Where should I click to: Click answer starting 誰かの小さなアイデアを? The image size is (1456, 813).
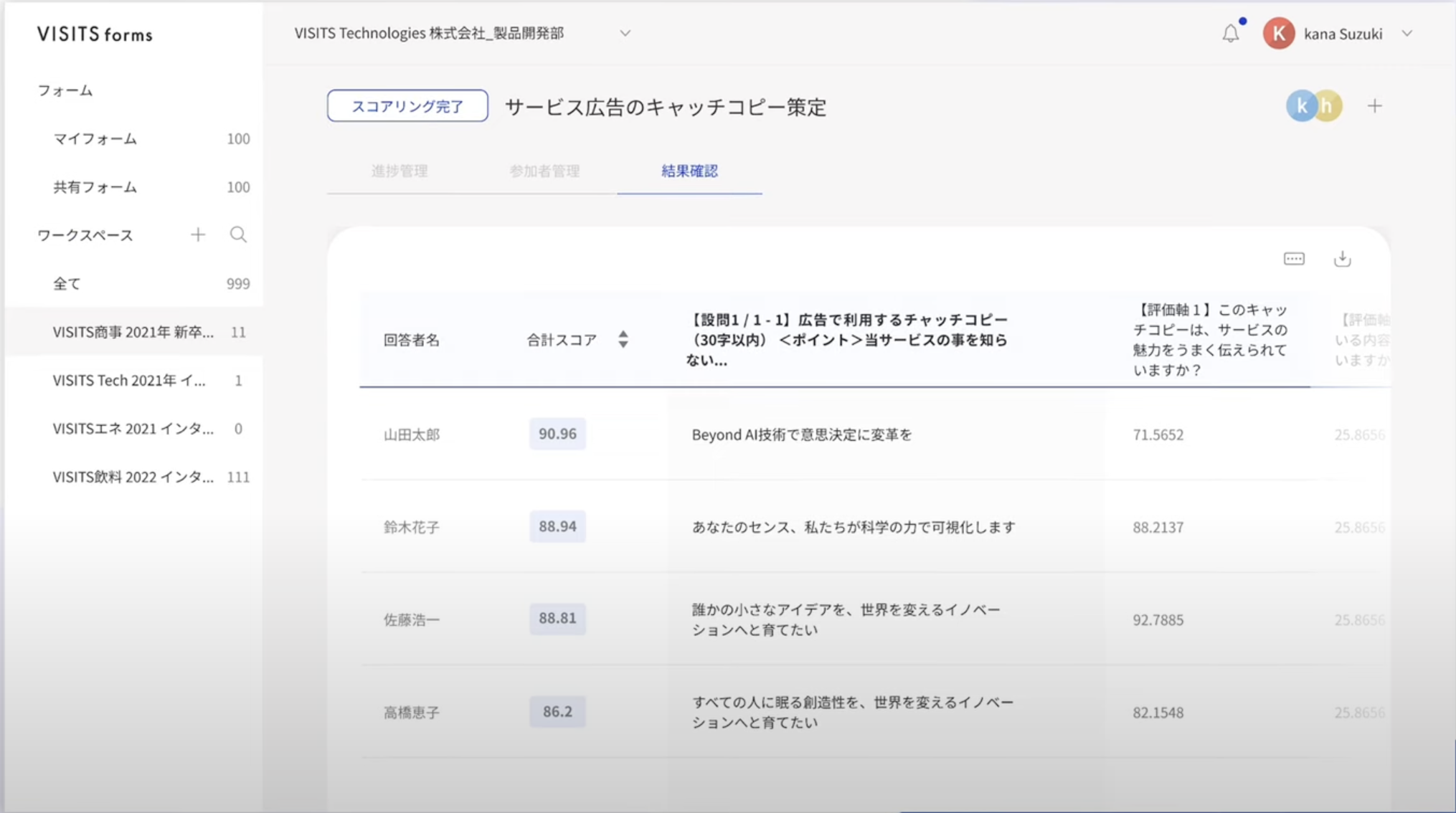pyautogui.click(x=846, y=619)
